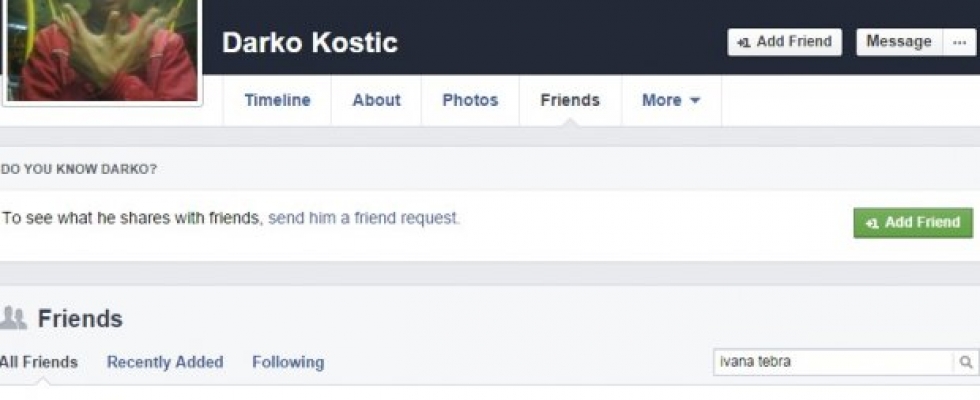Viewport: 980px width, 400px height.
Task: Click the 'send him a friend request' link
Action: pos(364,217)
